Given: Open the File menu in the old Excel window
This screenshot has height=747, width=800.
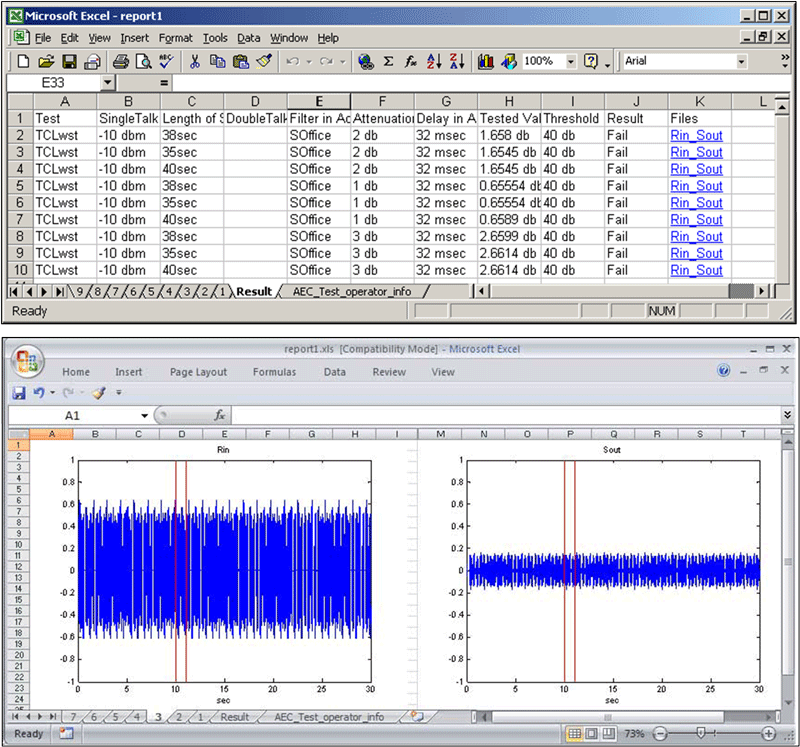Looking at the screenshot, I should [x=43, y=38].
